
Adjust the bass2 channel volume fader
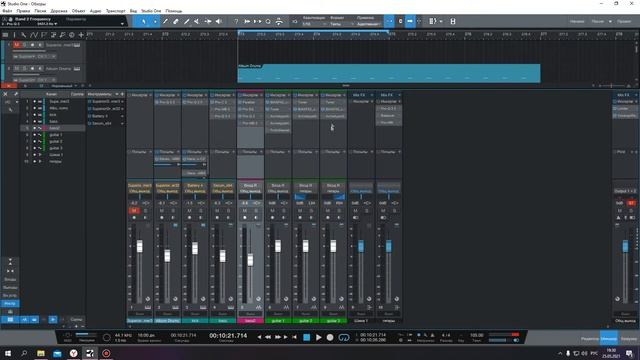250,260
